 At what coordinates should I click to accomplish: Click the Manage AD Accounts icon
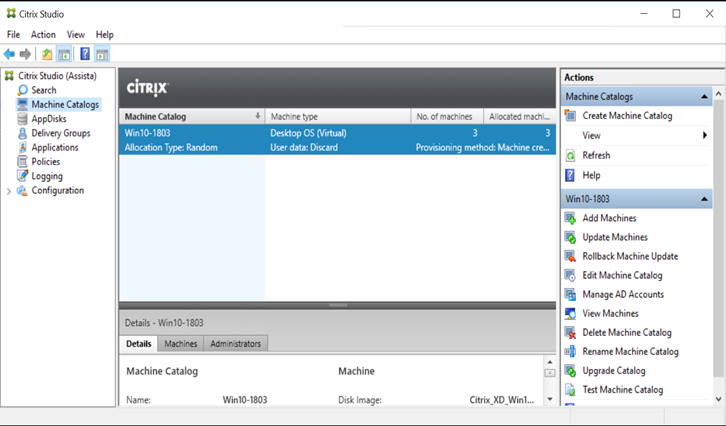(x=570, y=294)
